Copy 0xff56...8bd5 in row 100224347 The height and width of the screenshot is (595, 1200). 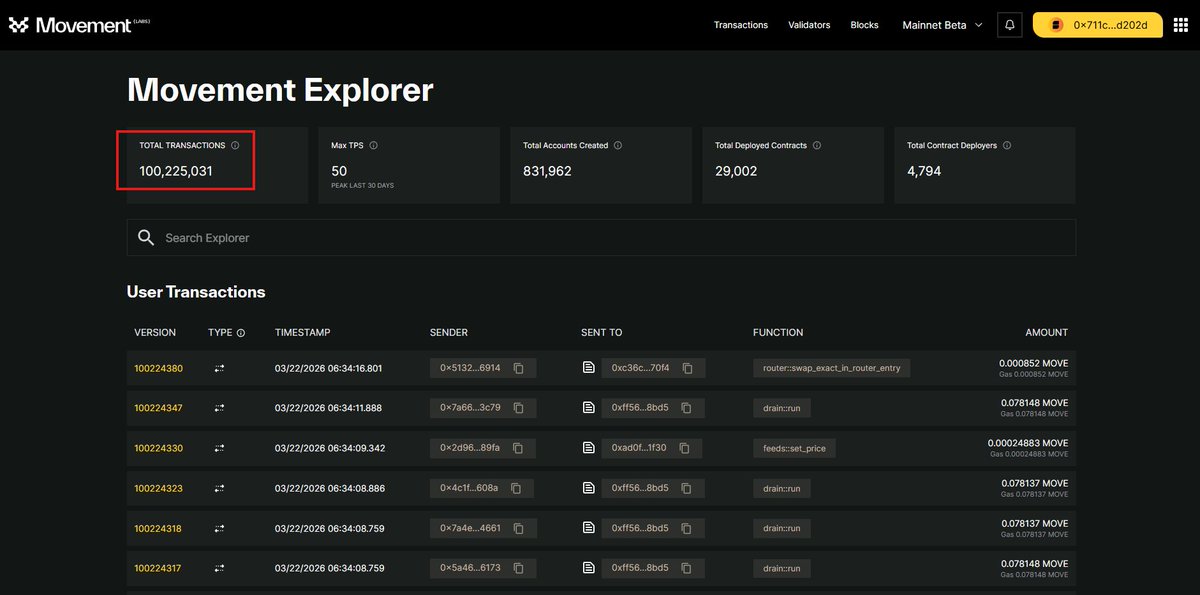(687, 408)
